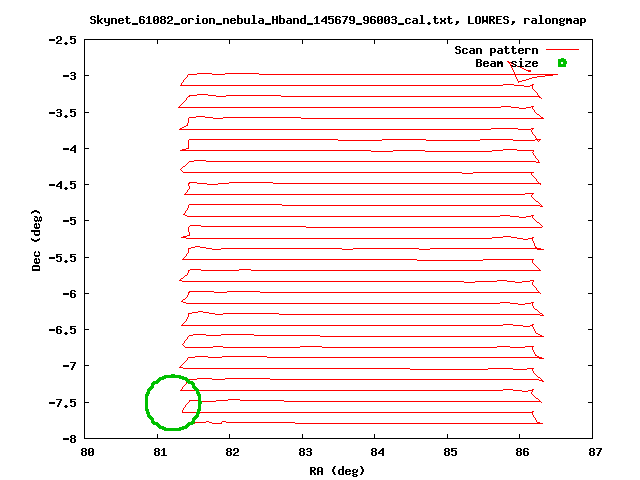Screen dimensions: 640x480
Task: Click the y-axis tick label -2.5
Action: point(62,40)
